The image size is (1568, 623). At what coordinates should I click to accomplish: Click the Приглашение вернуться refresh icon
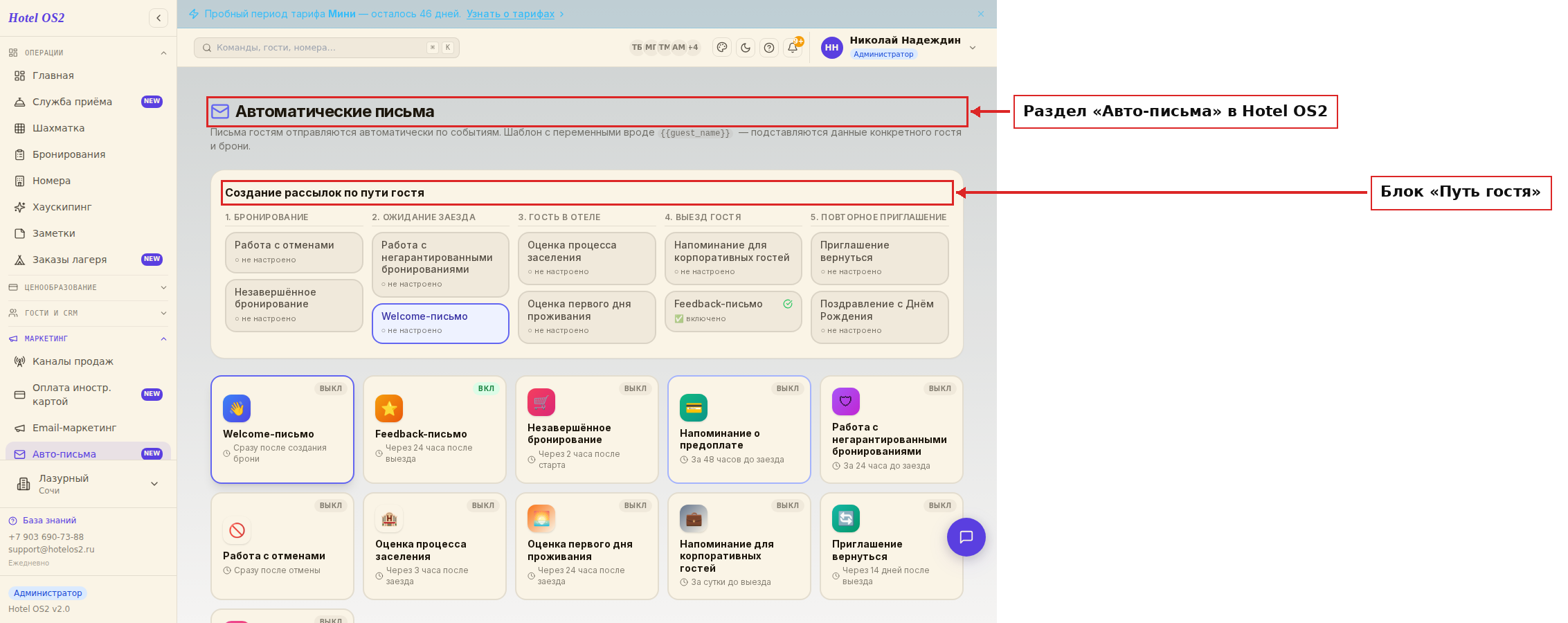coord(846,518)
